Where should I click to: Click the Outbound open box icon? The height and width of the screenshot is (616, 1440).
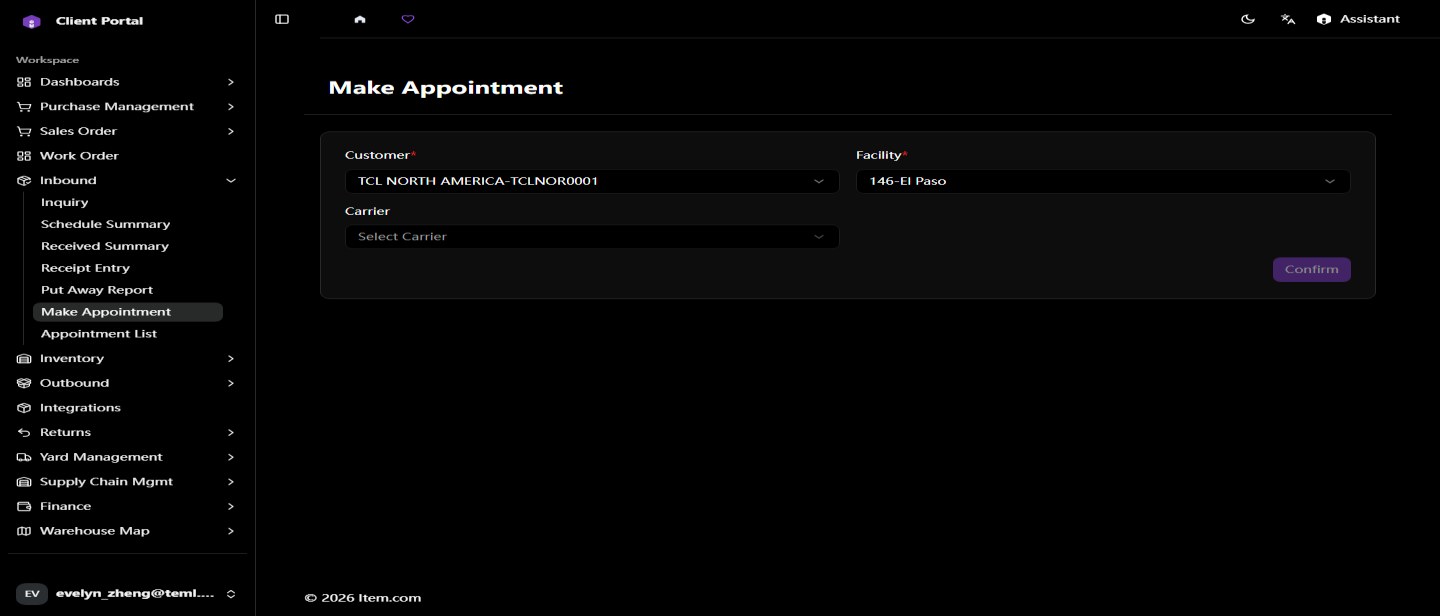tap(24, 383)
